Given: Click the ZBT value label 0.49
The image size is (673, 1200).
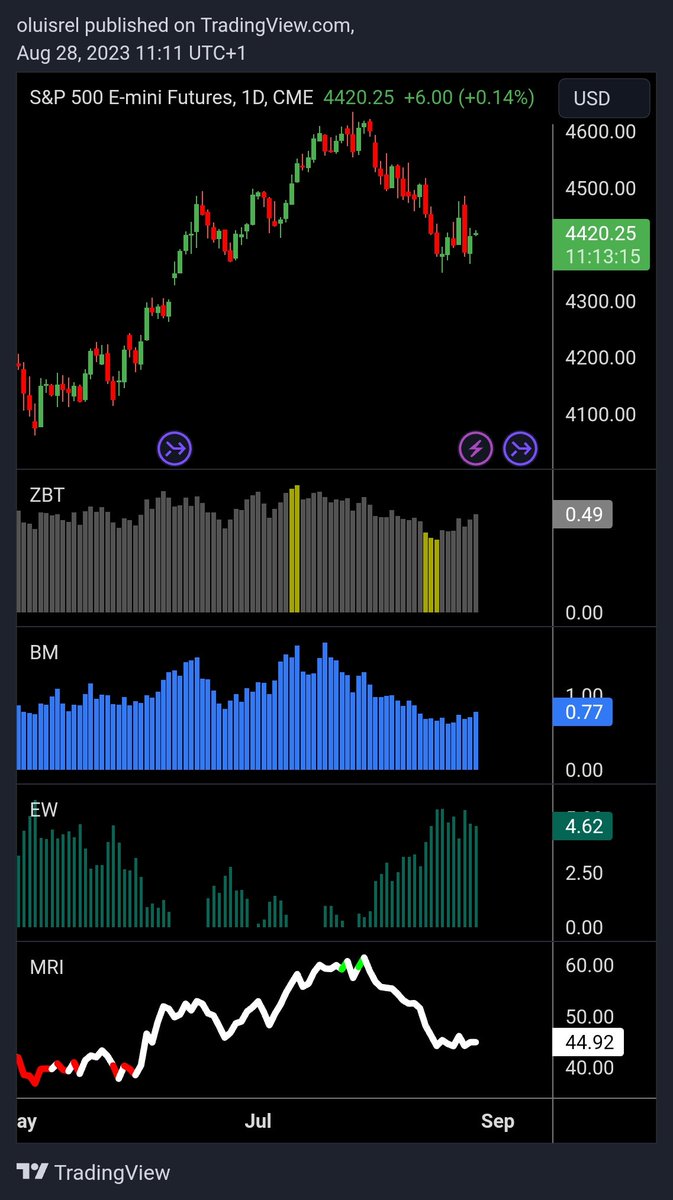Looking at the screenshot, I should [x=582, y=515].
